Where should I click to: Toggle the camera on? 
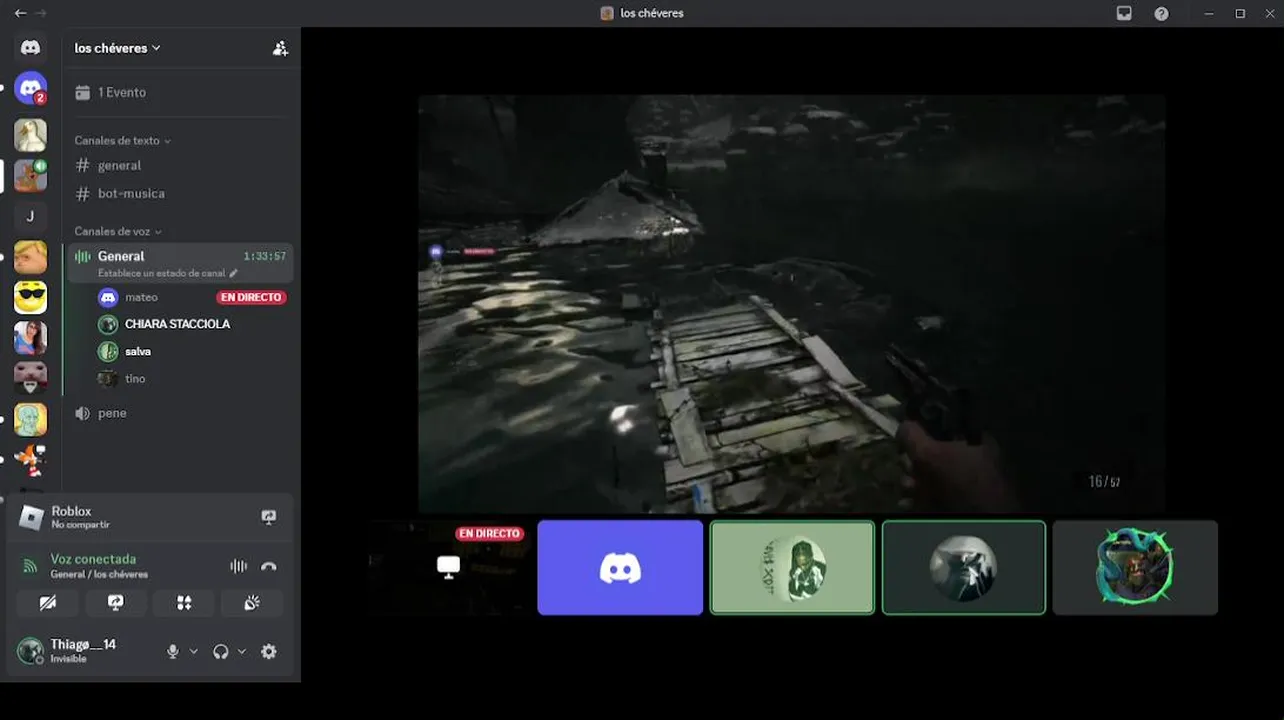pyautogui.click(x=47, y=603)
